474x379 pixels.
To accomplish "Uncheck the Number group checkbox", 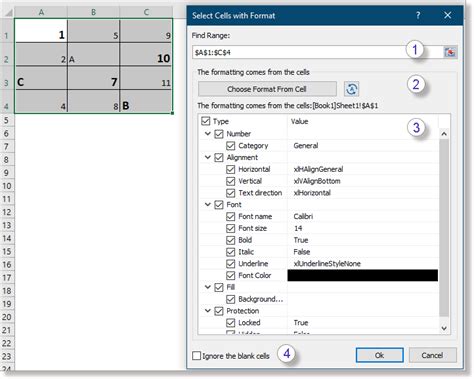I will (x=219, y=134).
